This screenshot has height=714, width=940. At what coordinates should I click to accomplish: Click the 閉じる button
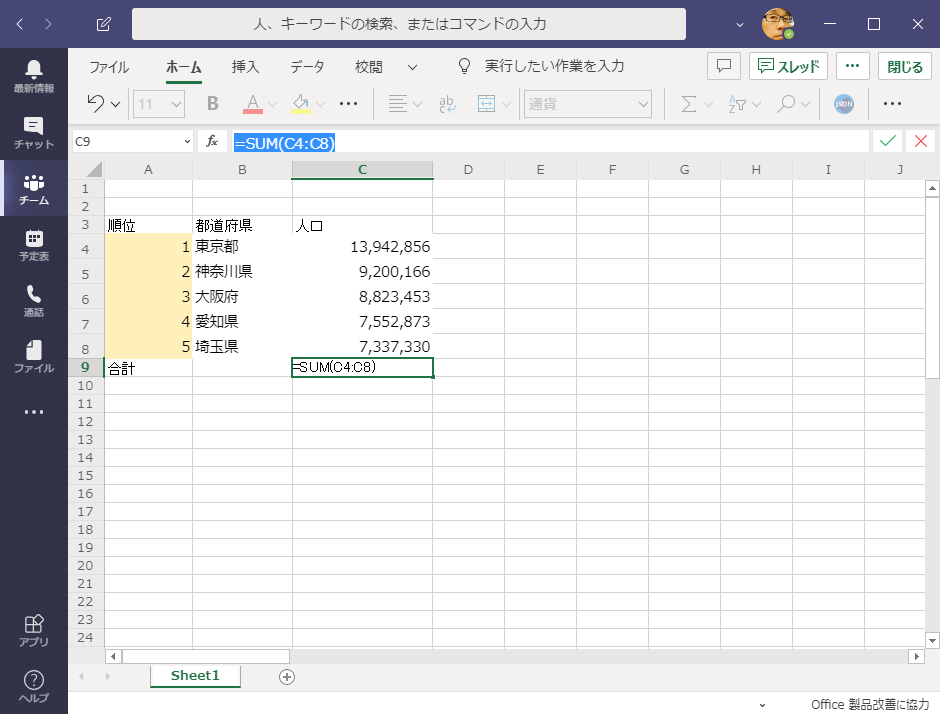(905, 67)
